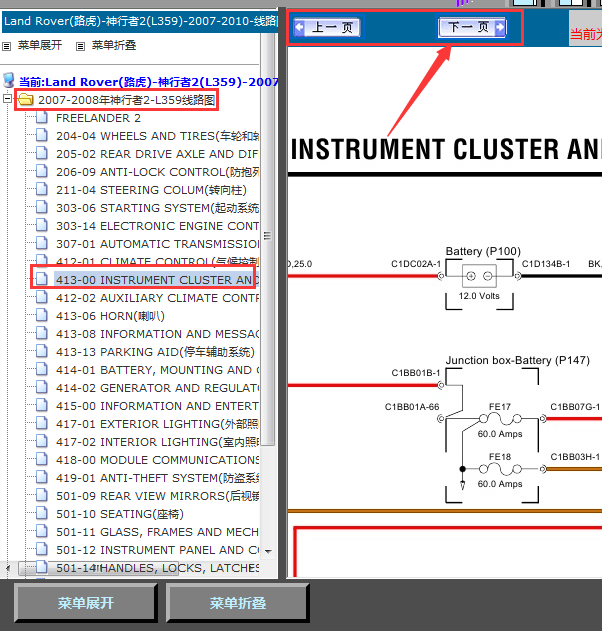This screenshot has width=602, height=634.
Task: Open 211-04 STEERING COLUM entry
Action: (x=151, y=190)
